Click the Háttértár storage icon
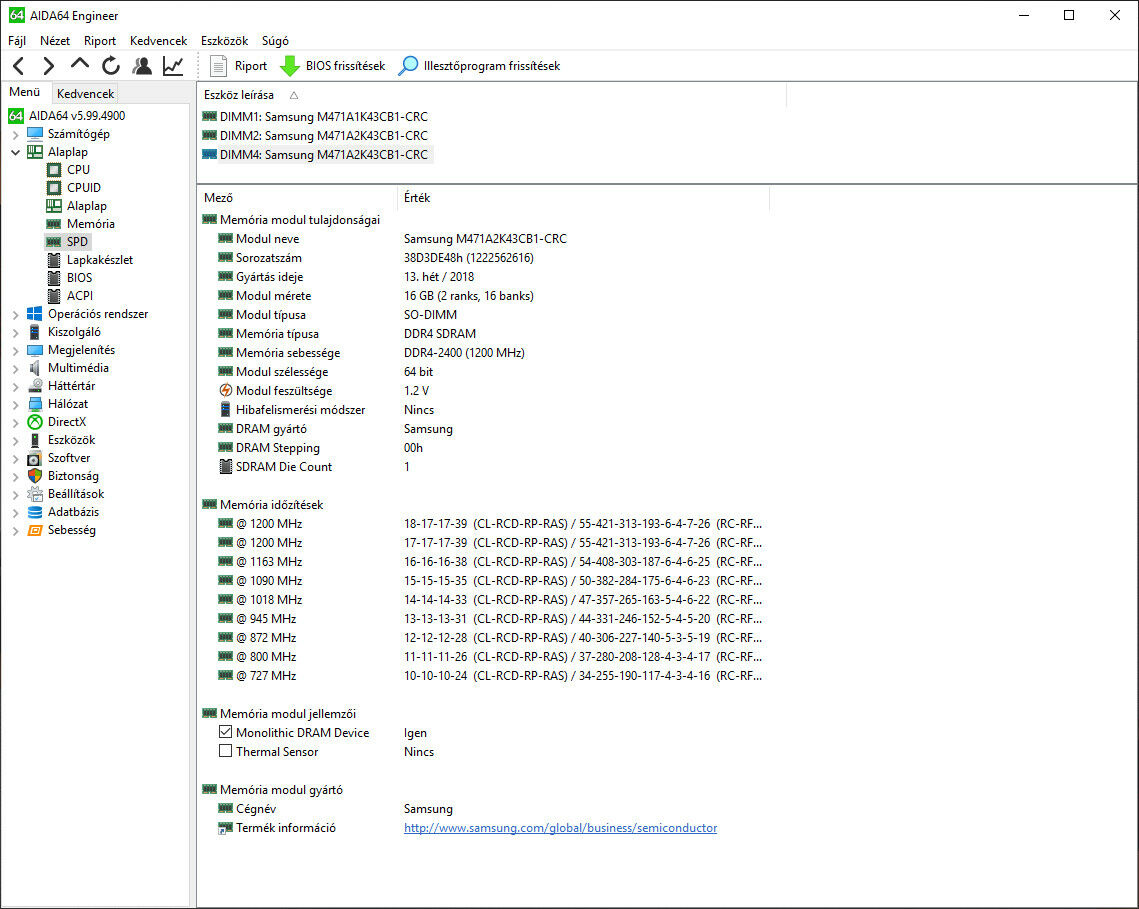Screen dimensions: 1139x909 (34, 386)
